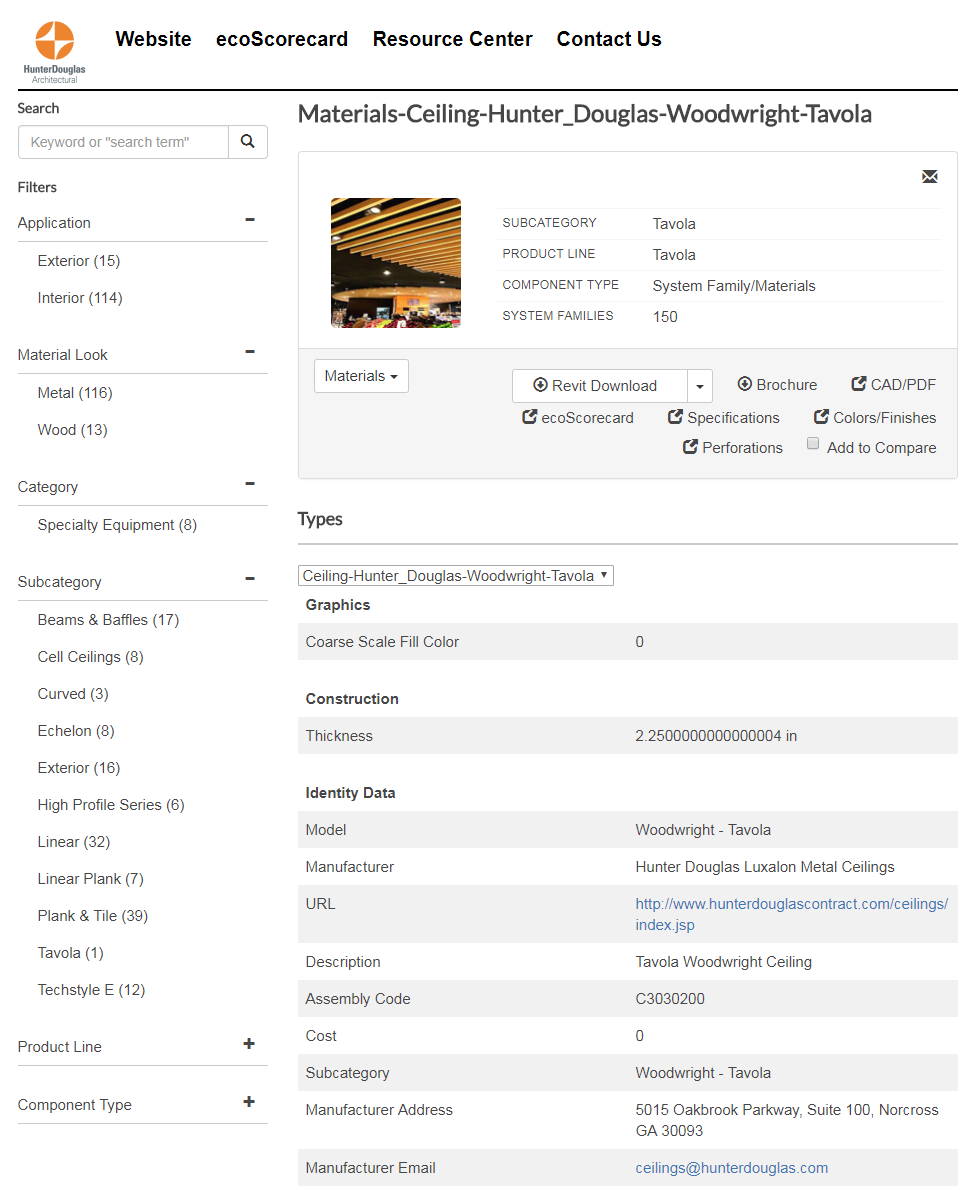Click the Assembly Code value C3030200
Screen dimensions: 980x1199
[670, 999]
